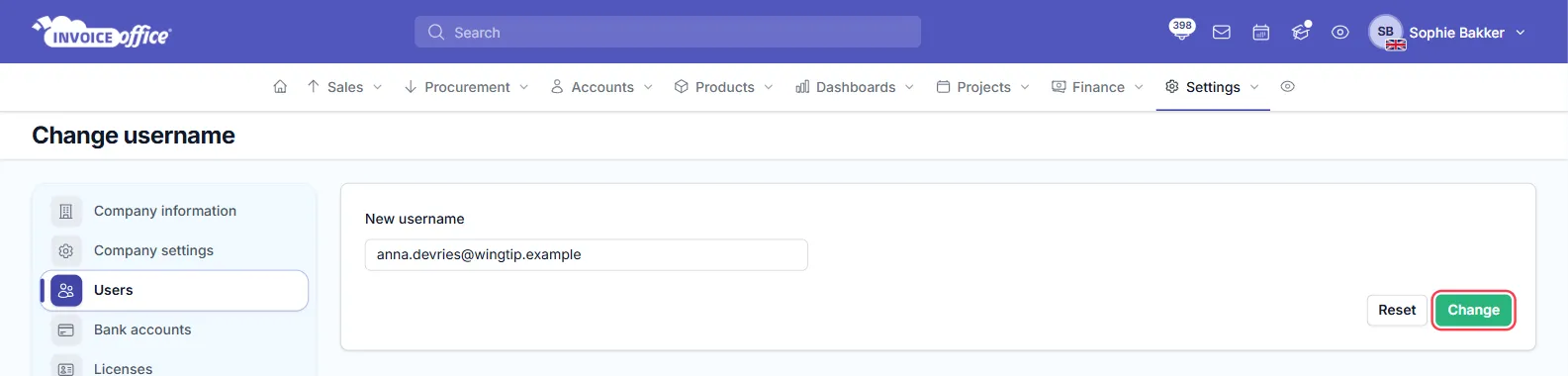Click the Products box icon

[x=682, y=87]
